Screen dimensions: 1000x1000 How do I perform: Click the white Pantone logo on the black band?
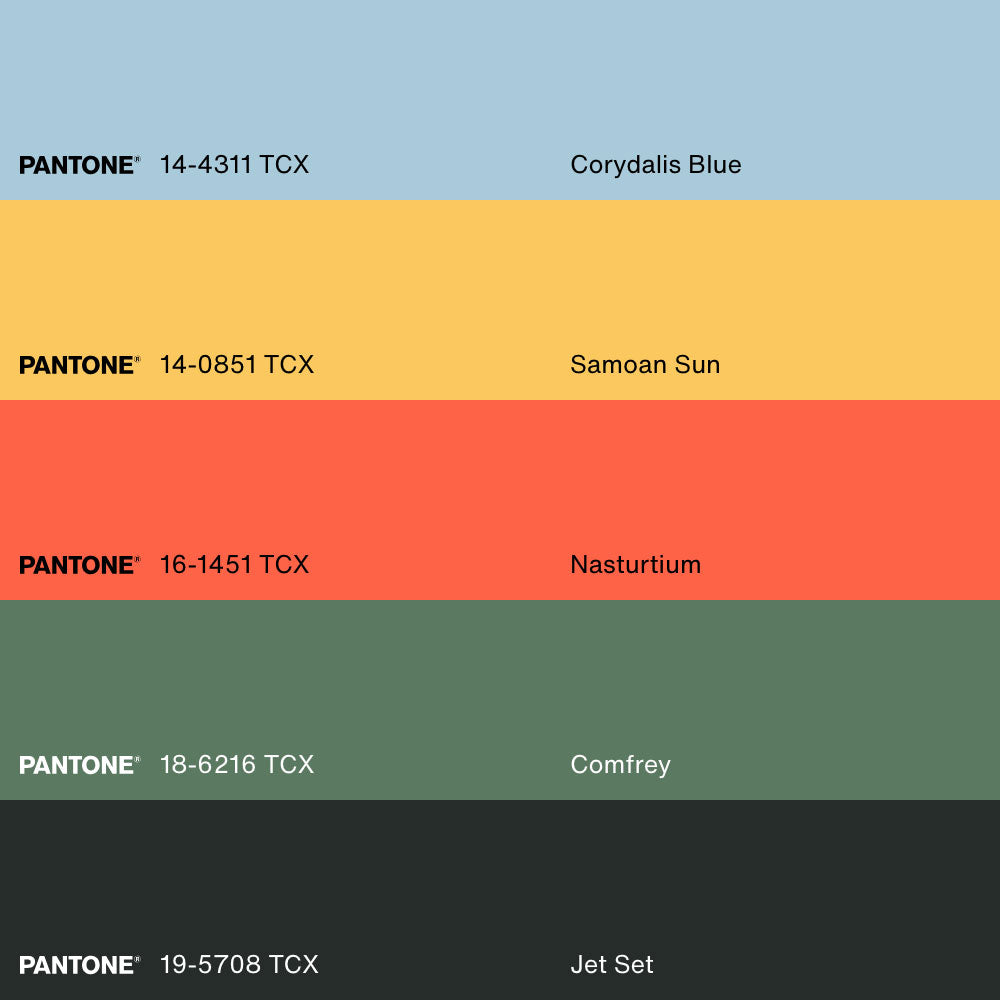pyautogui.click(x=79, y=965)
